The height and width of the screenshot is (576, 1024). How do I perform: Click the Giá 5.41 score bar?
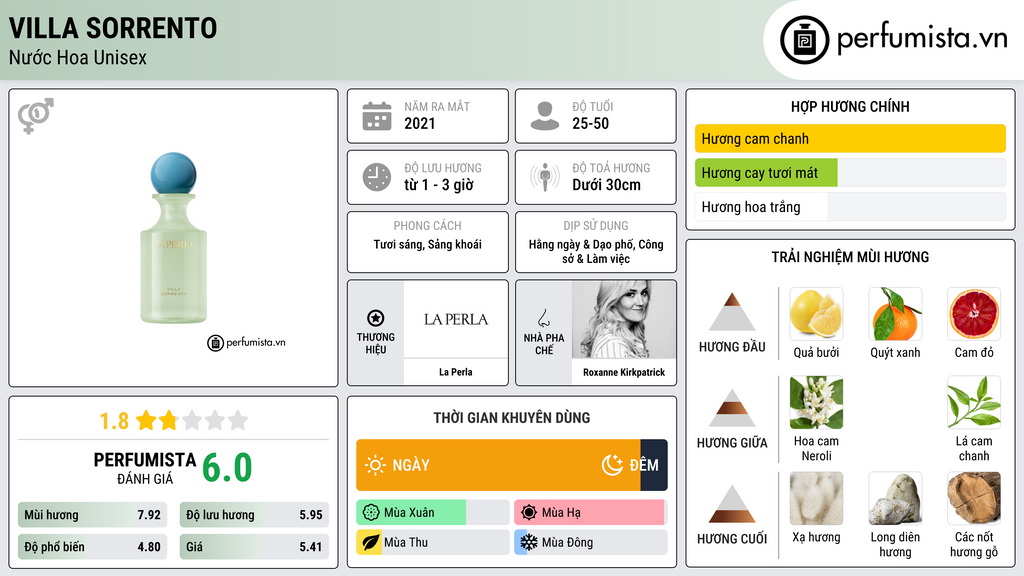tap(254, 547)
